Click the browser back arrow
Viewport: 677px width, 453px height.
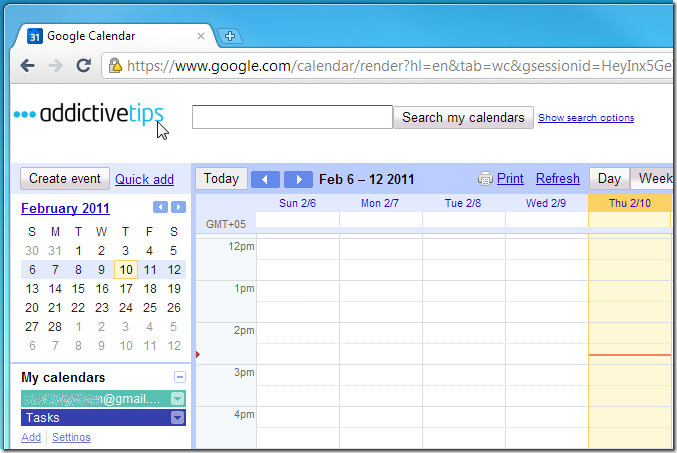28,66
